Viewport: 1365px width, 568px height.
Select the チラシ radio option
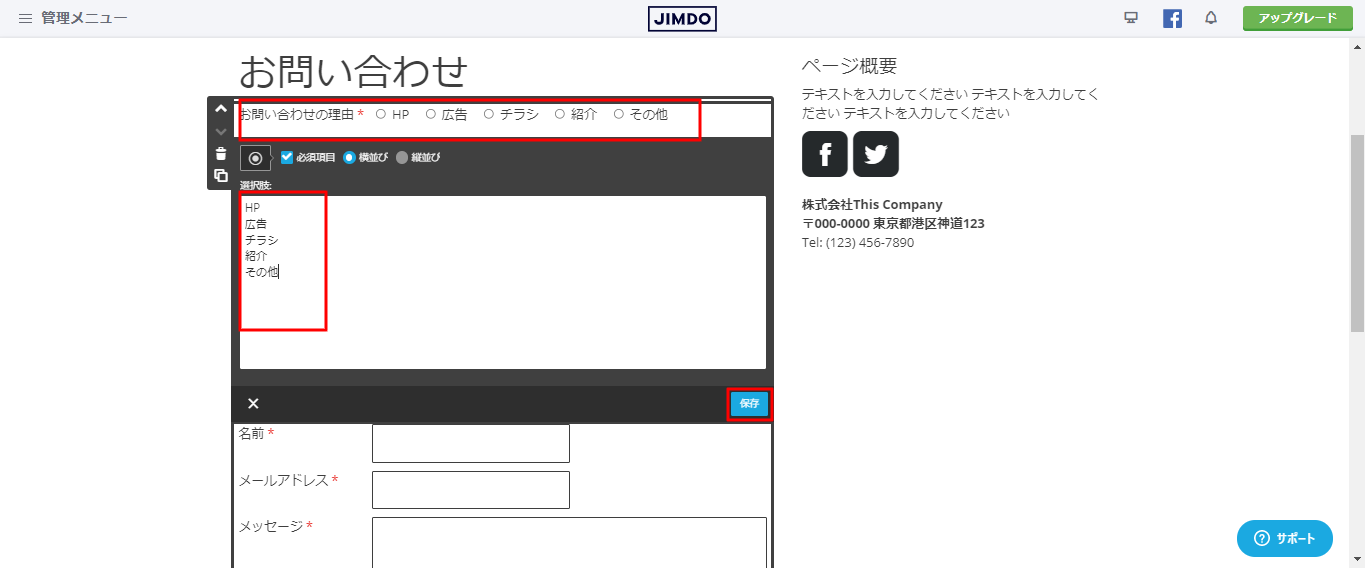[x=489, y=114]
